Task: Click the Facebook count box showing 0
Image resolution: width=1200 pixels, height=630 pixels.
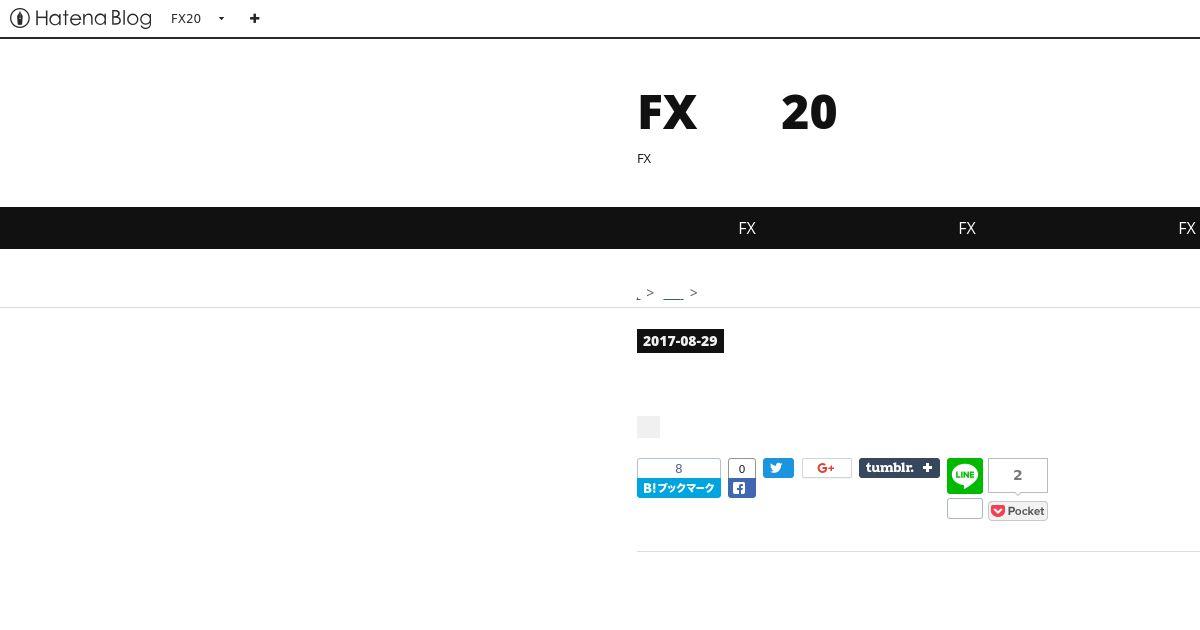Action: pyautogui.click(x=741, y=468)
